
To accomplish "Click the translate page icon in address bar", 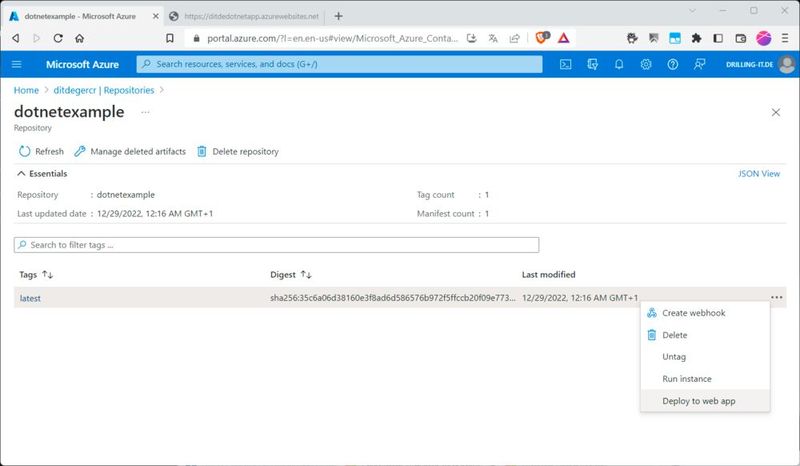I will click(493, 38).
